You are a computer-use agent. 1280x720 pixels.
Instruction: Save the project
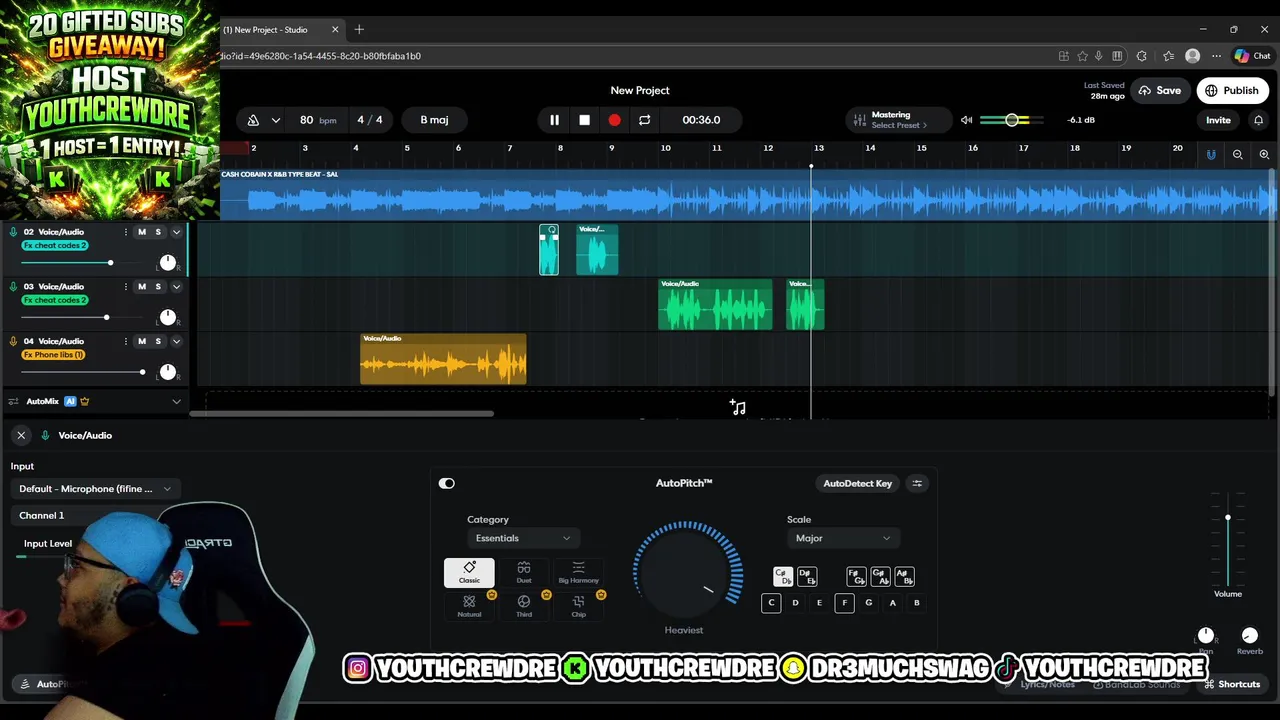[x=1159, y=91]
